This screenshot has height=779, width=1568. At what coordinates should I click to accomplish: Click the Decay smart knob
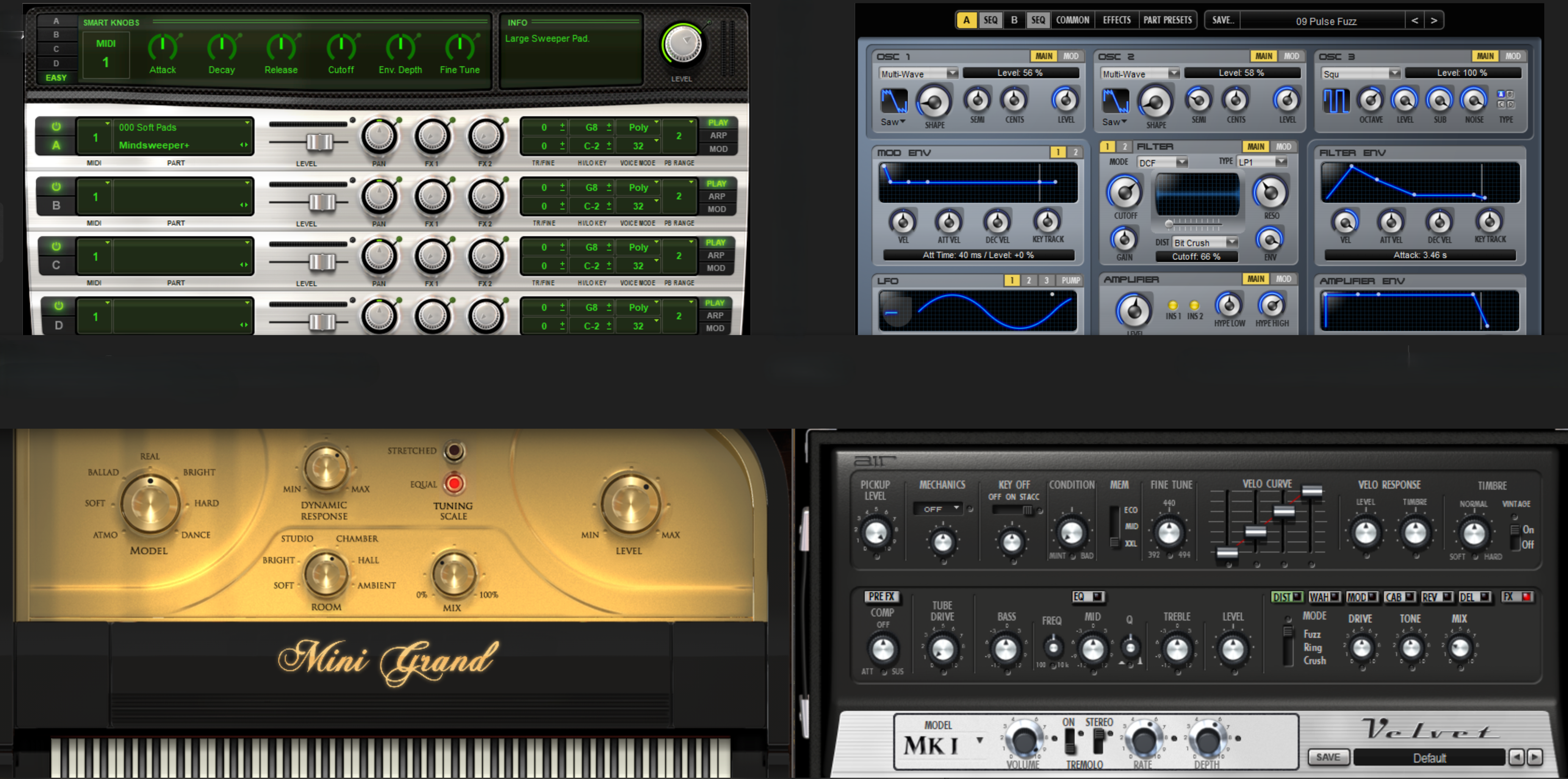pyautogui.click(x=222, y=47)
